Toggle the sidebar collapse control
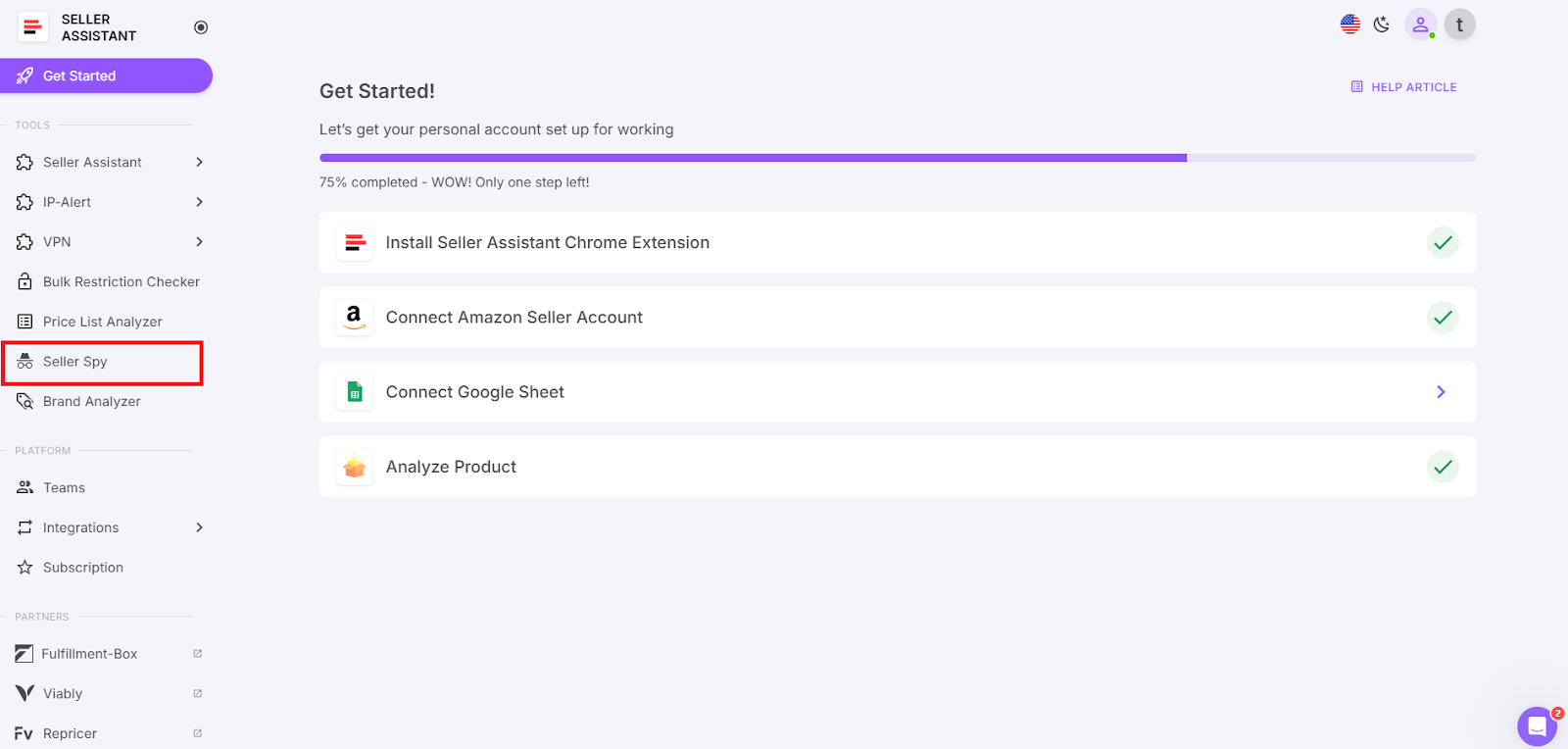 (200, 27)
